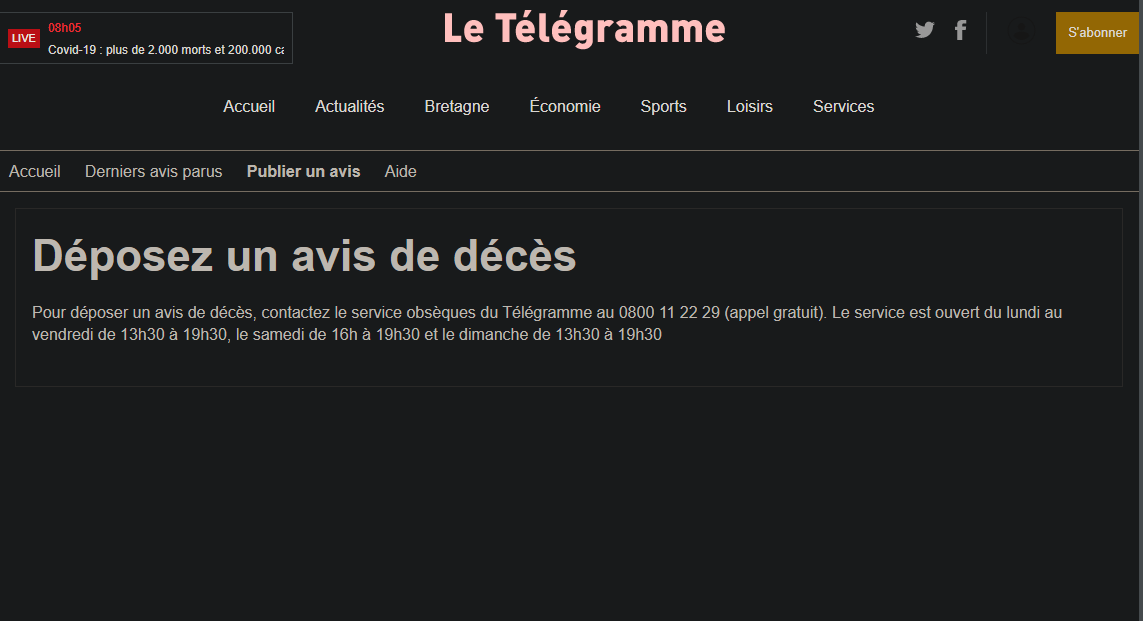This screenshot has width=1143, height=621.
Task: Open the user account profile icon
Action: tap(1021, 31)
